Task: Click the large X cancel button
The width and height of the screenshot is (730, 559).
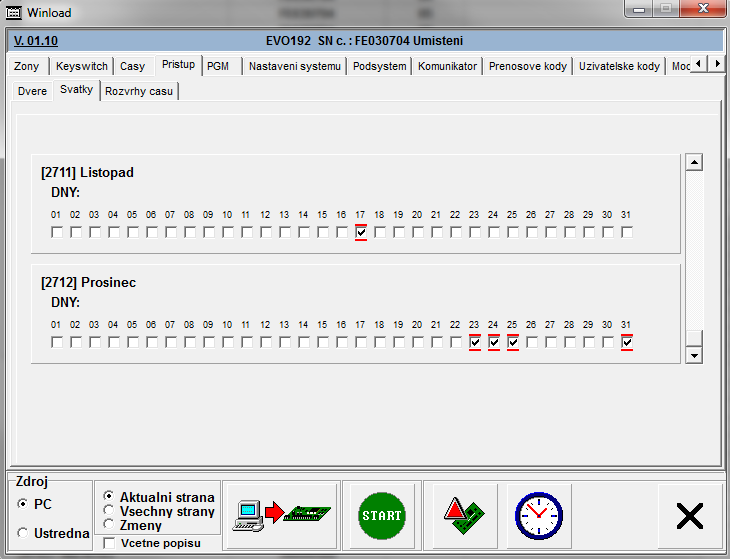Action: [690, 515]
